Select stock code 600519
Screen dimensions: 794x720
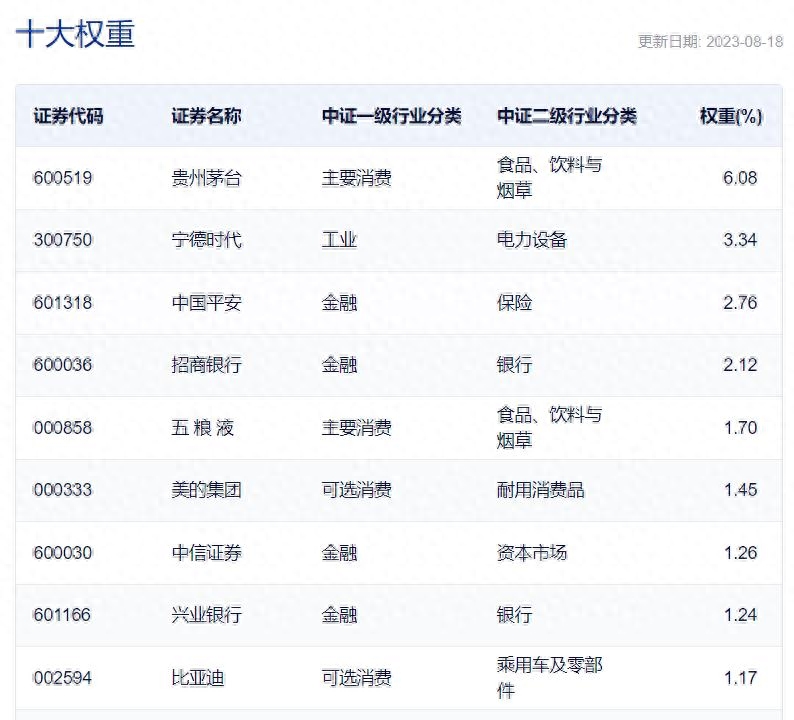click(x=63, y=178)
